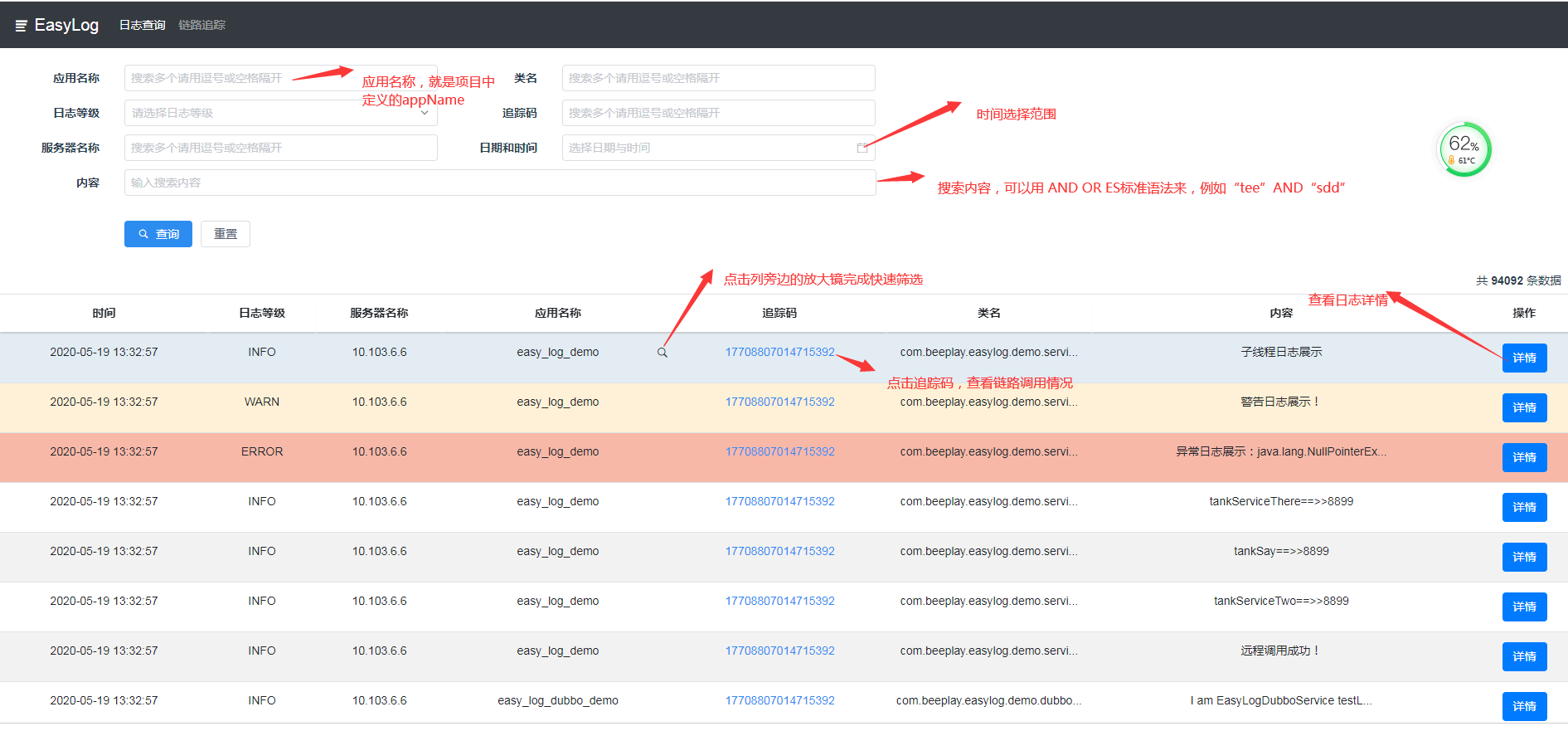Click the easy_log_dubbo_demo application cell
The height and width of the screenshot is (731, 1568).
coord(558,700)
